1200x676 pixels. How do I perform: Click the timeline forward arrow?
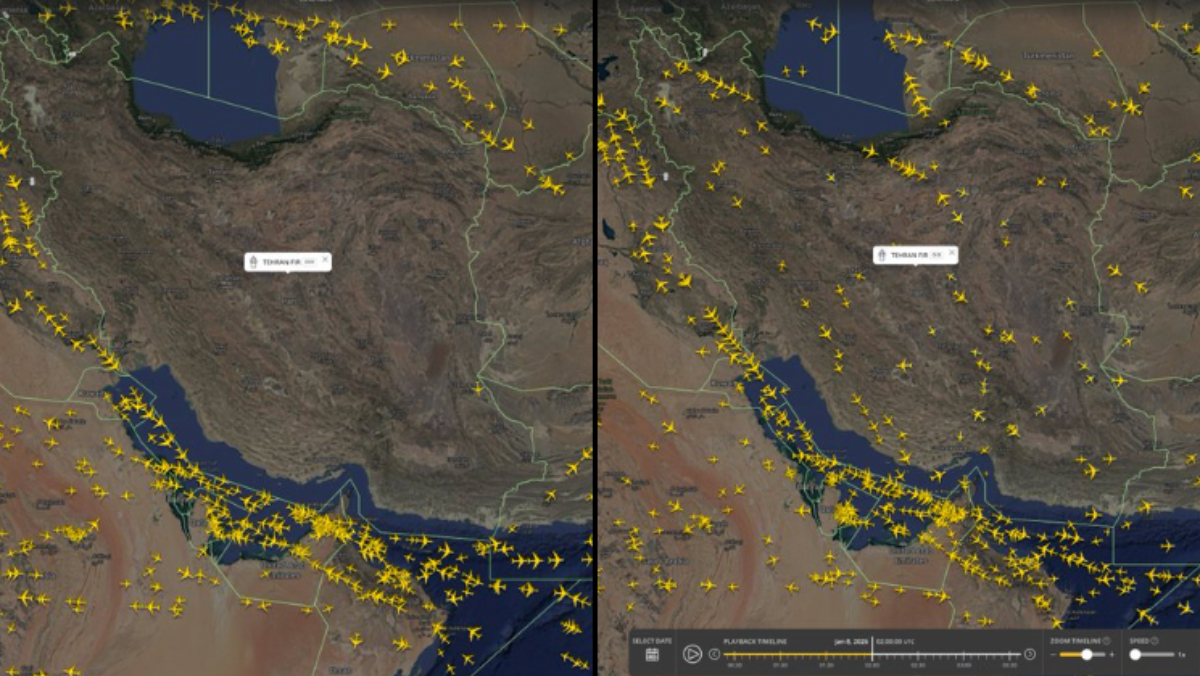click(1029, 654)
